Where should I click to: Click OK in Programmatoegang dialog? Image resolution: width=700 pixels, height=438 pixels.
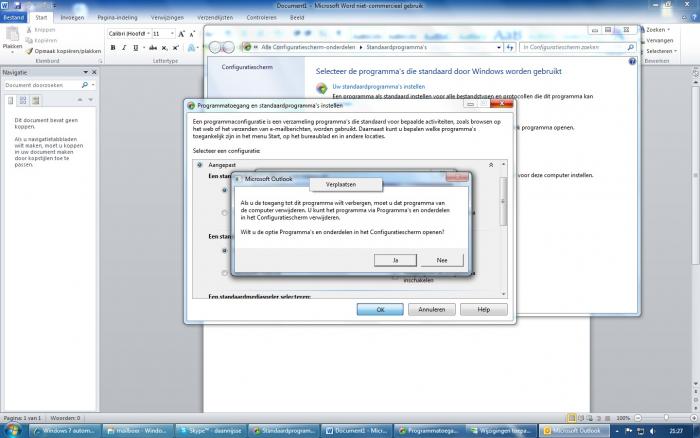pos(380,309)
